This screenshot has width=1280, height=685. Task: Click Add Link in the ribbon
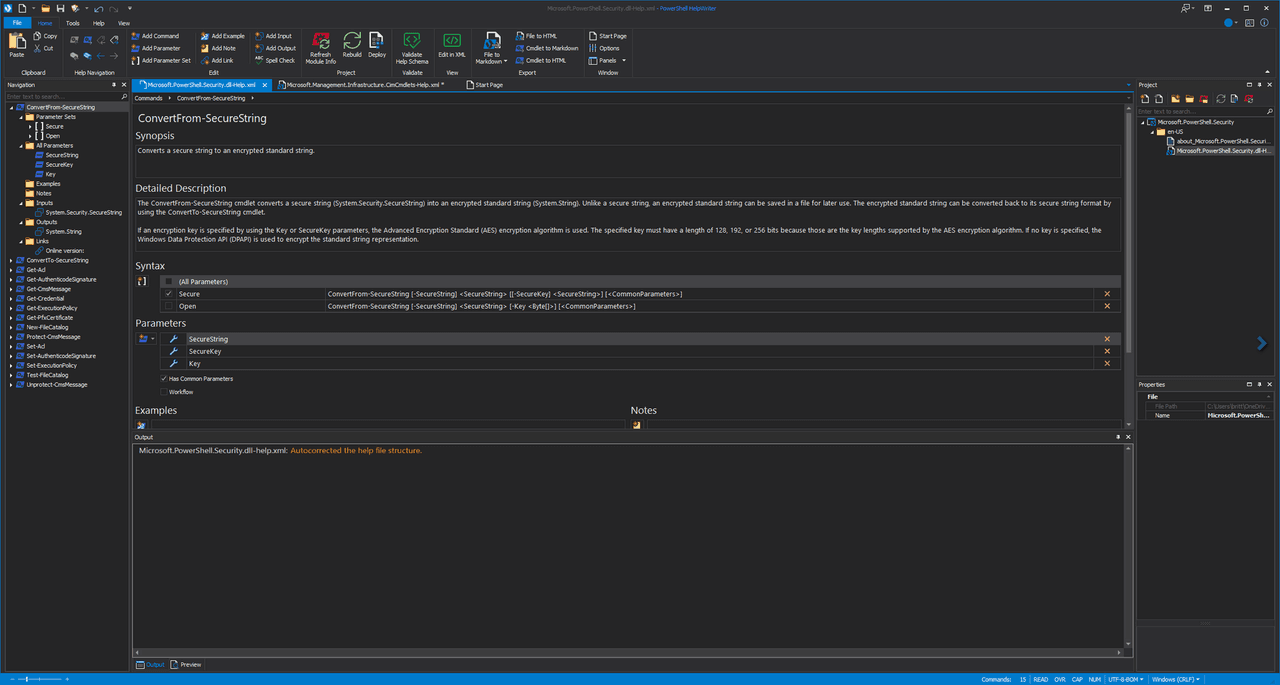click(217, 60)
